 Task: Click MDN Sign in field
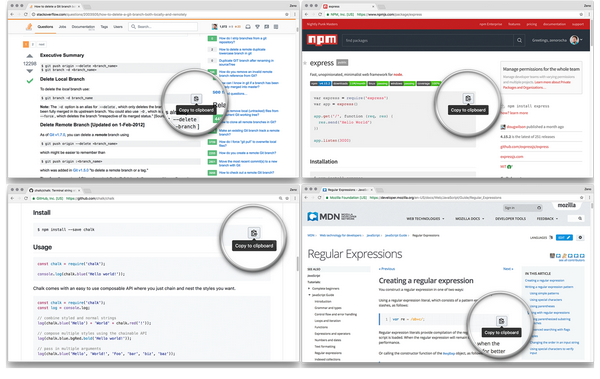click(x=523, y=207)
